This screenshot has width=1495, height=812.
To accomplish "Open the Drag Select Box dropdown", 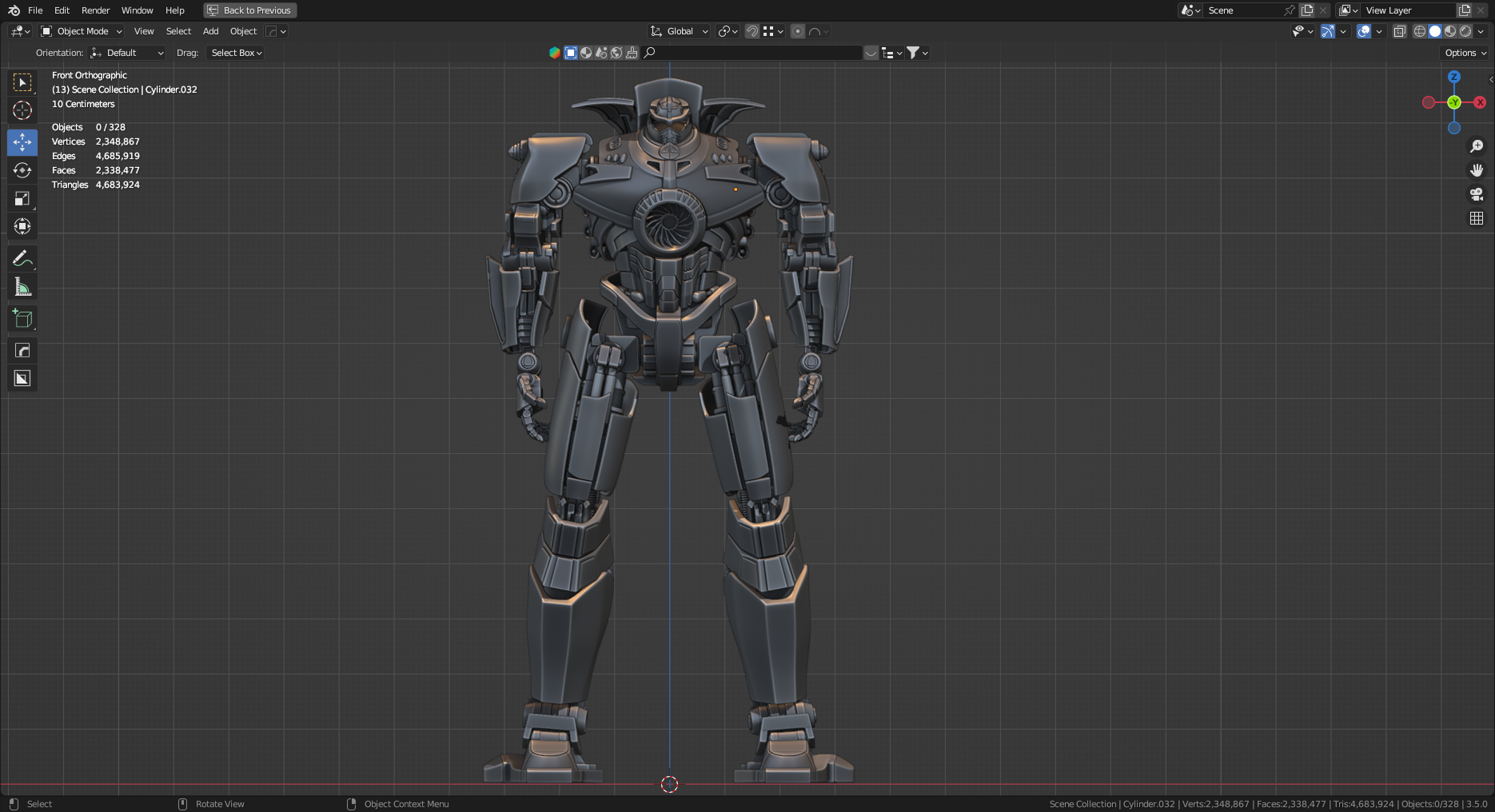I will click(x=235, y=53).
